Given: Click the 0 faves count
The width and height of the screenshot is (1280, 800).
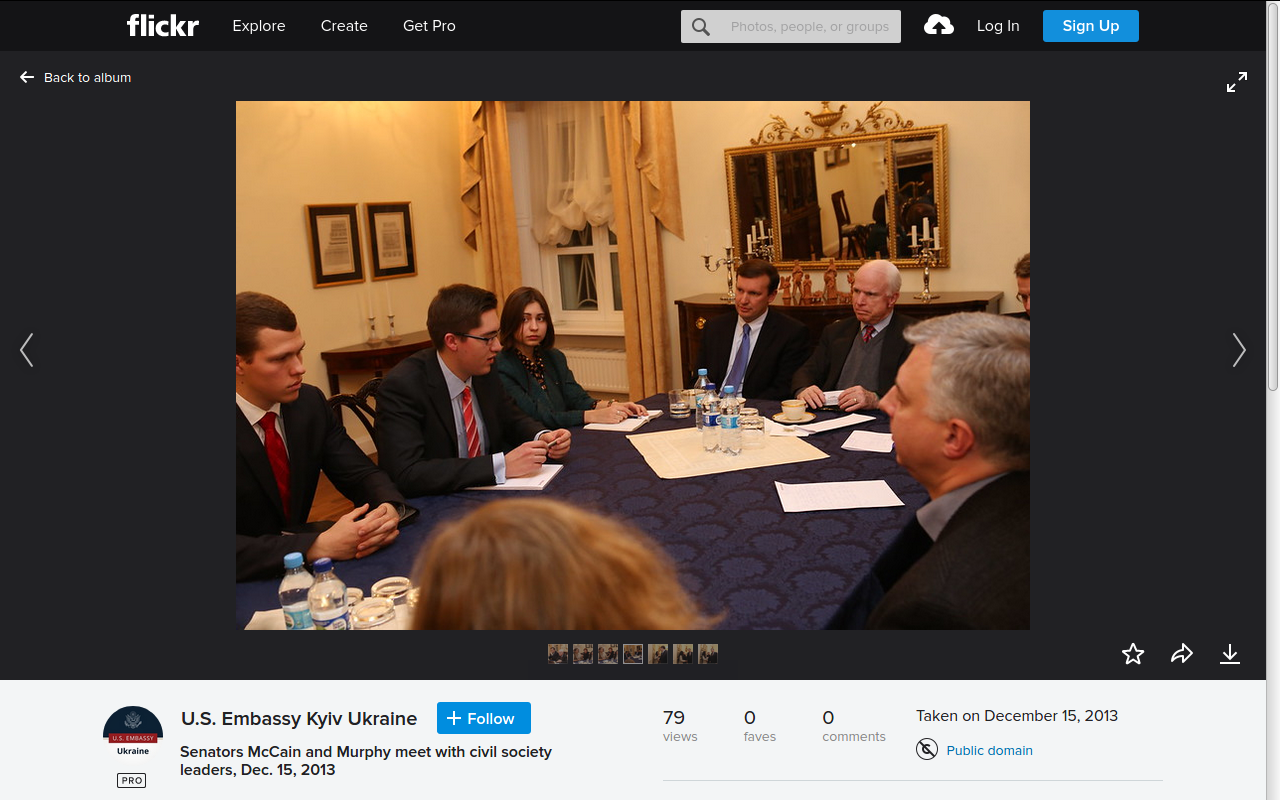Looking at the screenshot, I should tap(760, 726).
